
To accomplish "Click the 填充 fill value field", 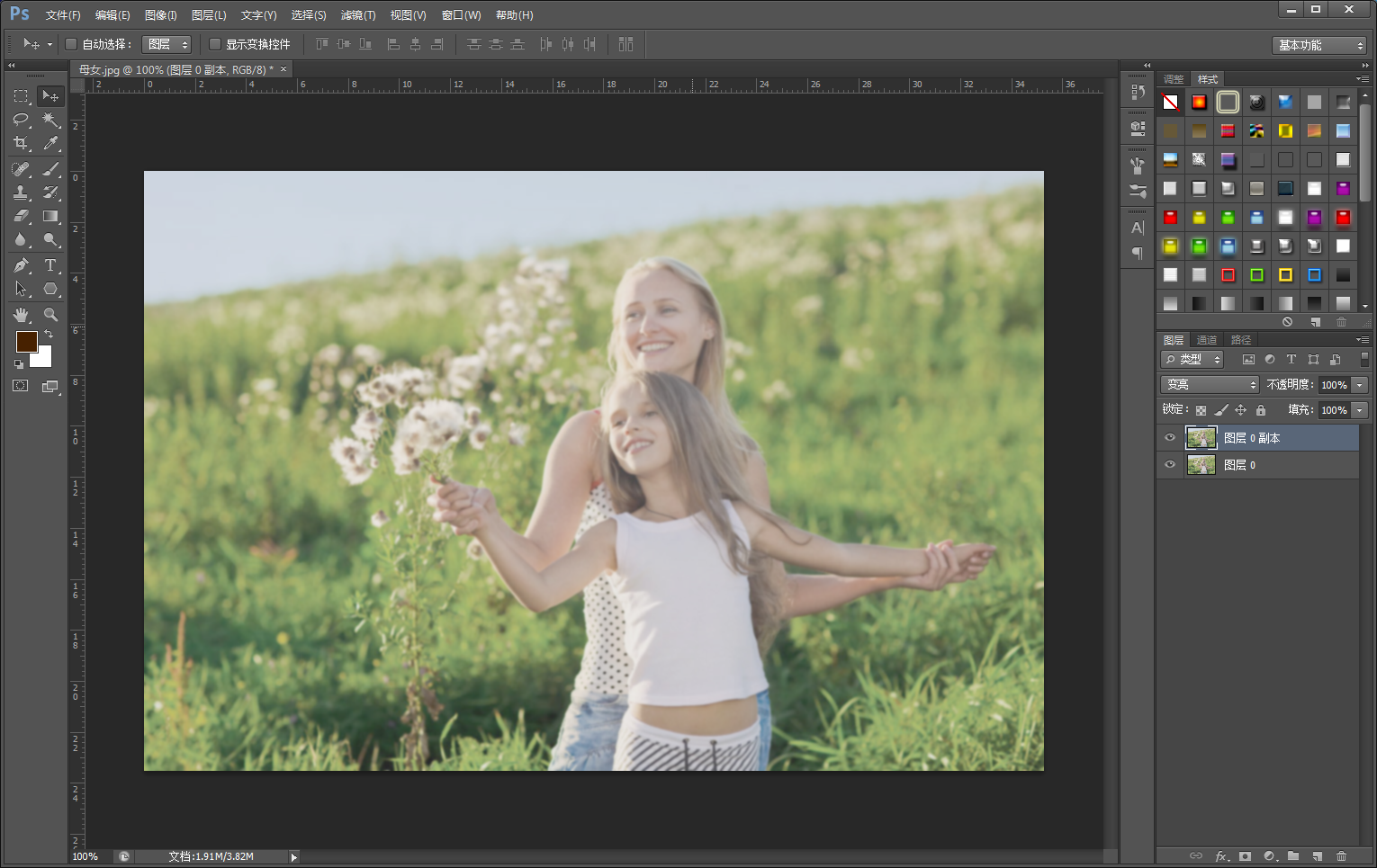I will (x=1334, y=410).
